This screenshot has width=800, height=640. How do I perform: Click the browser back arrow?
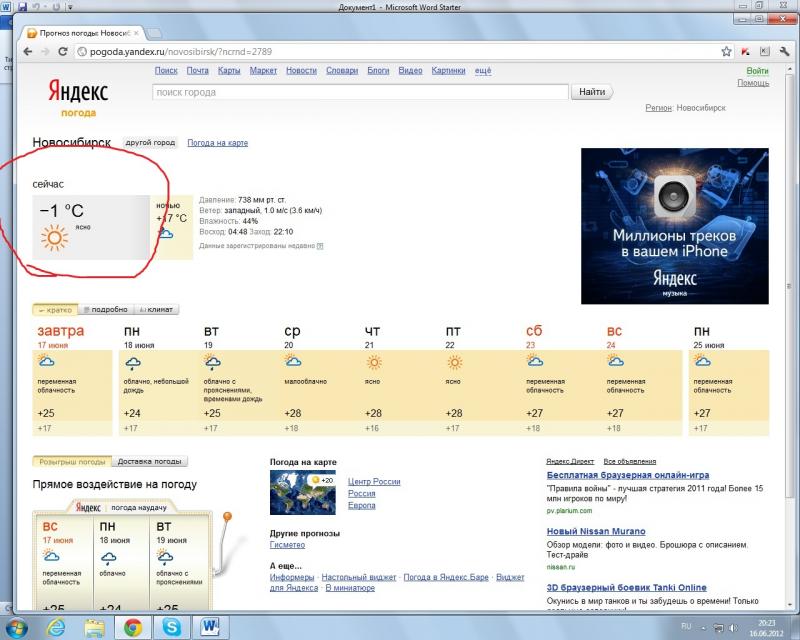click(x=28, y=52)
